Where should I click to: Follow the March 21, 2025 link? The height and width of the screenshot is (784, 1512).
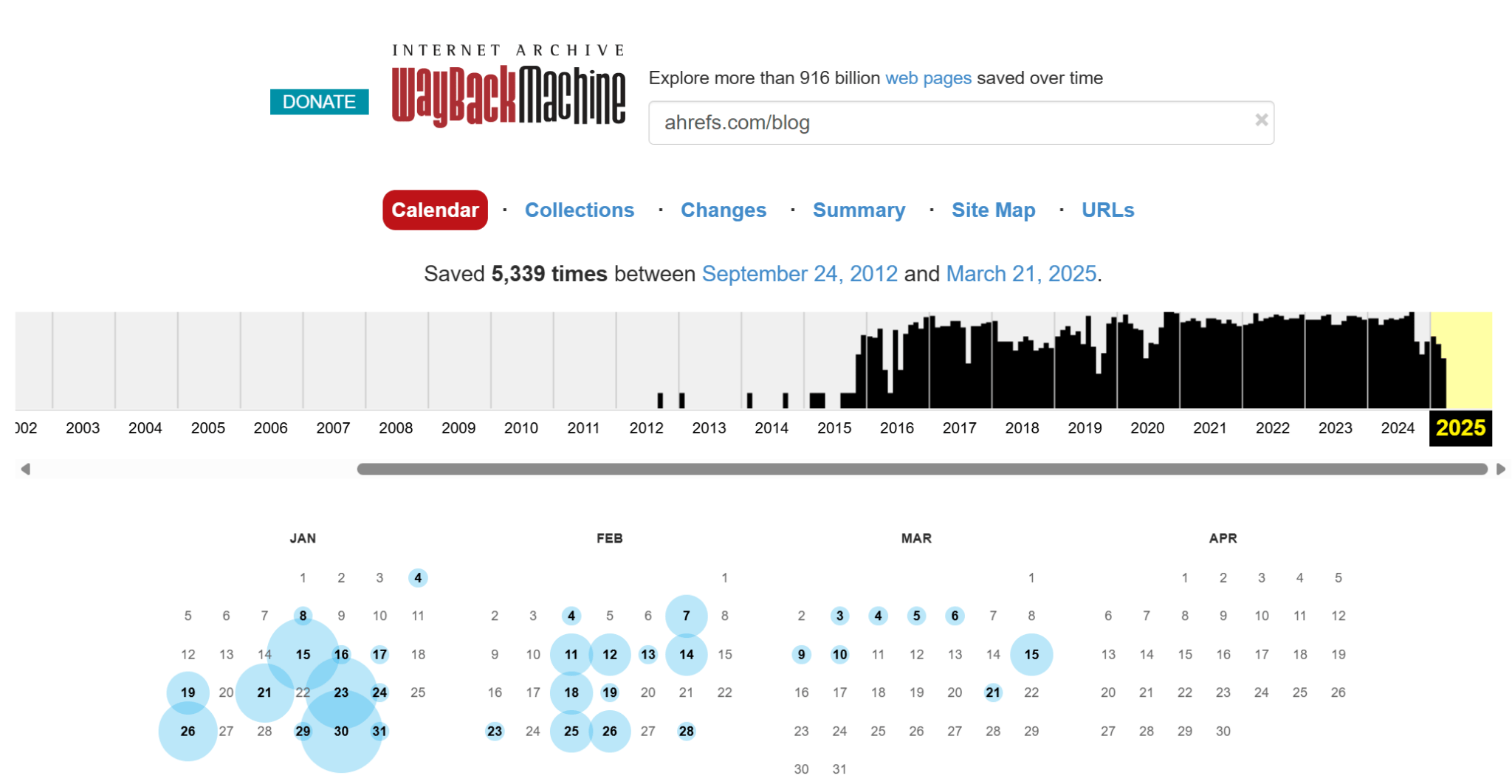tap(1021, 273)
